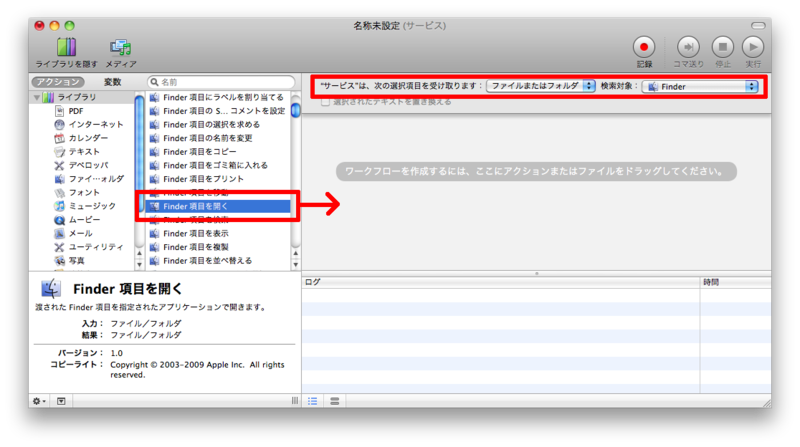Click the toolbar toggle pill button
The width and height of the screenshot is (800, 447).
pos(758,26)
